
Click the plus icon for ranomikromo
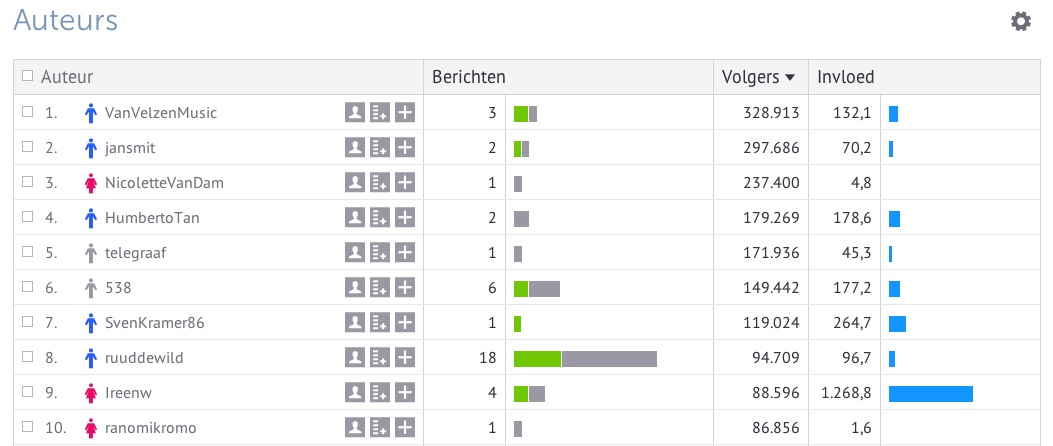pyautogui.click(x=404, y=428)
